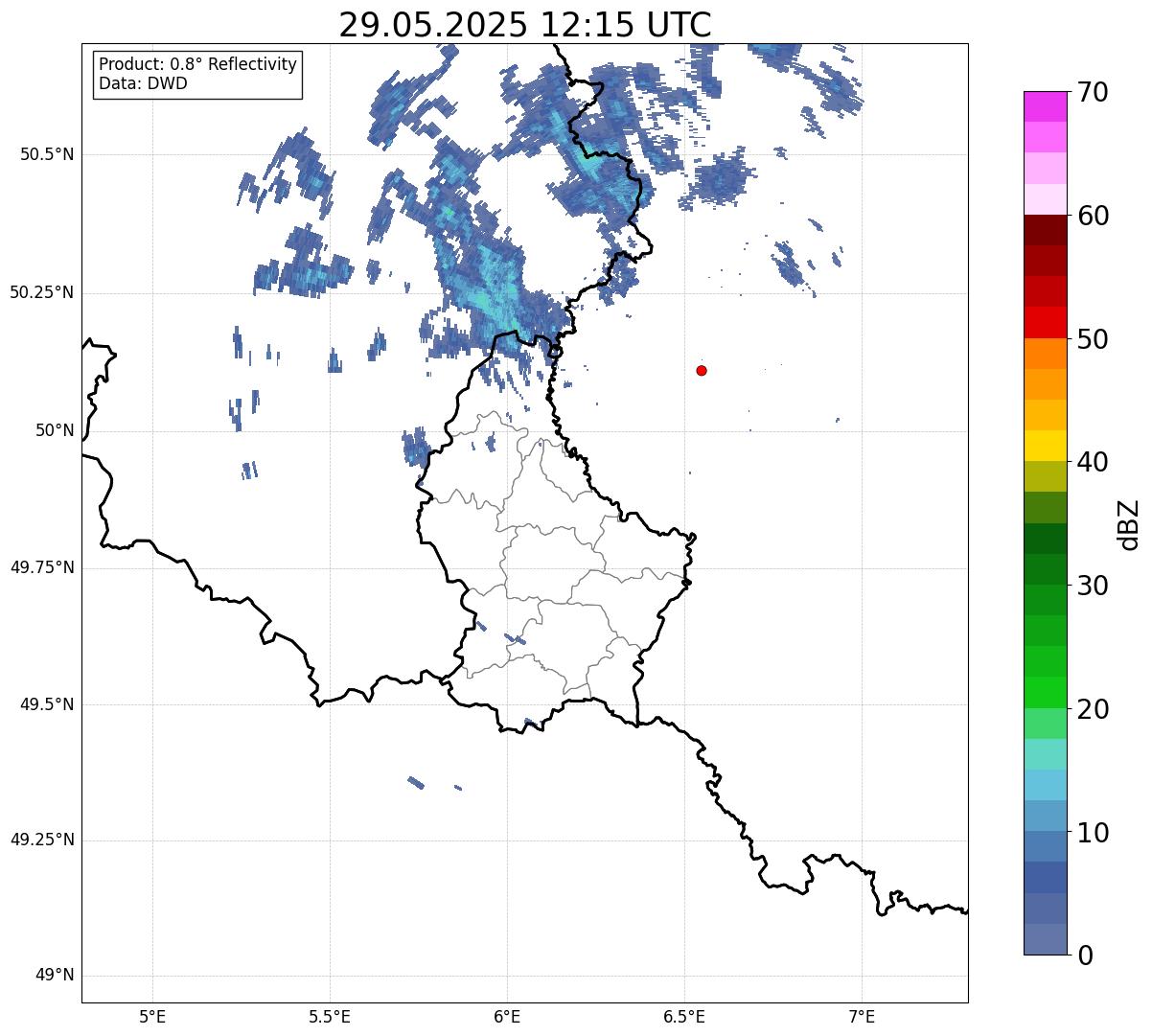Viewport: 1152px width, 1036px height.
Task: Click the colorbar tick label "30"
Action: click(x=1093, y=586)
